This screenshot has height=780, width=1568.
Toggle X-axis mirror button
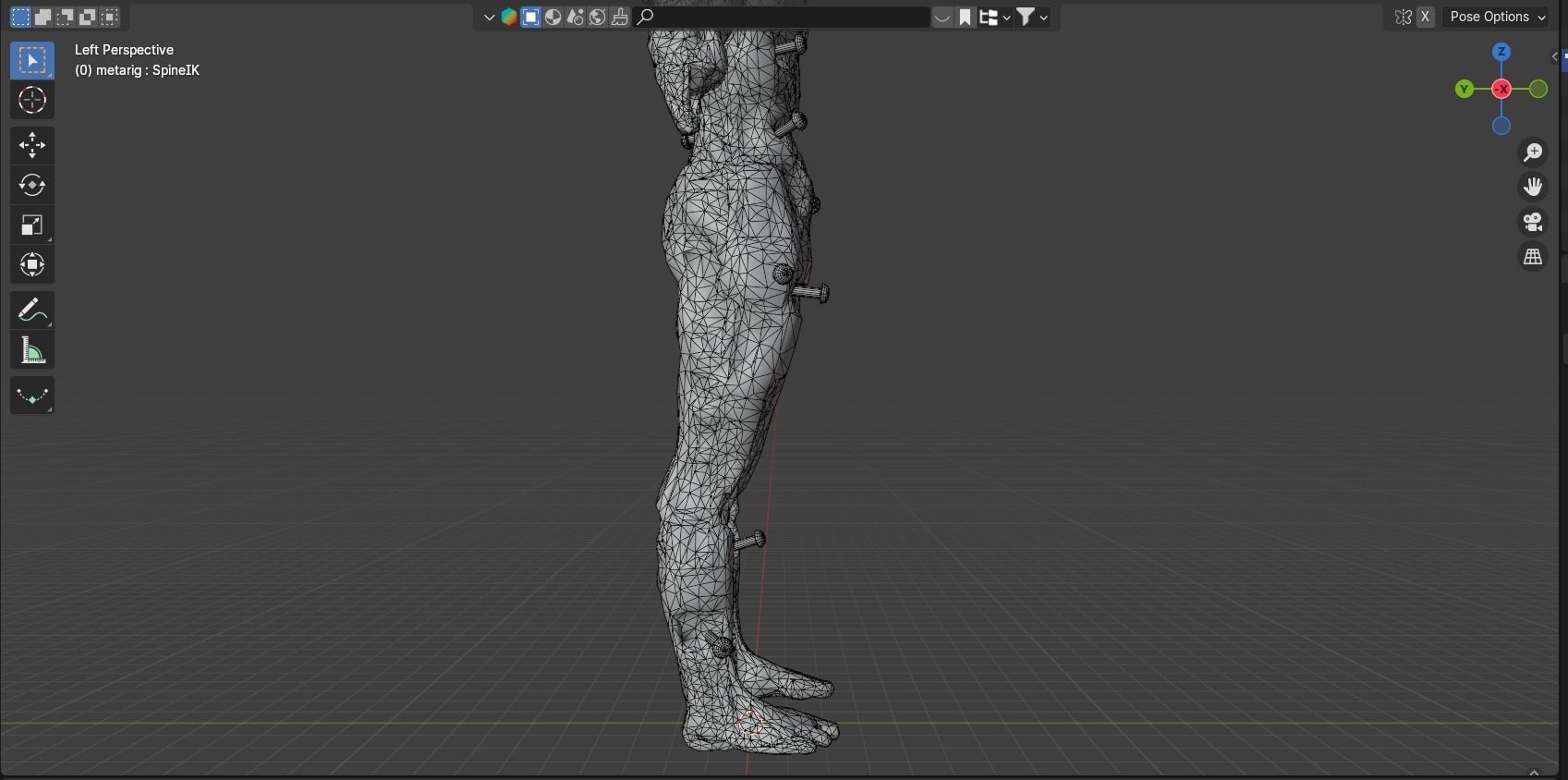1425,17
